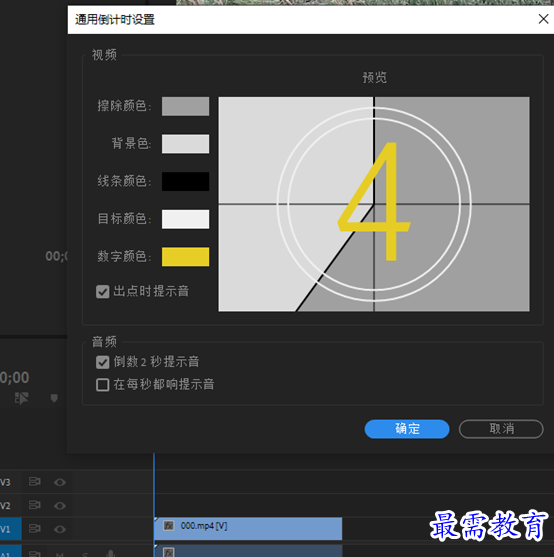This screenshot has height=557, width=554.
Task: Click the countdown preview image
Action: pyautogui.click(x=374, y=204)
